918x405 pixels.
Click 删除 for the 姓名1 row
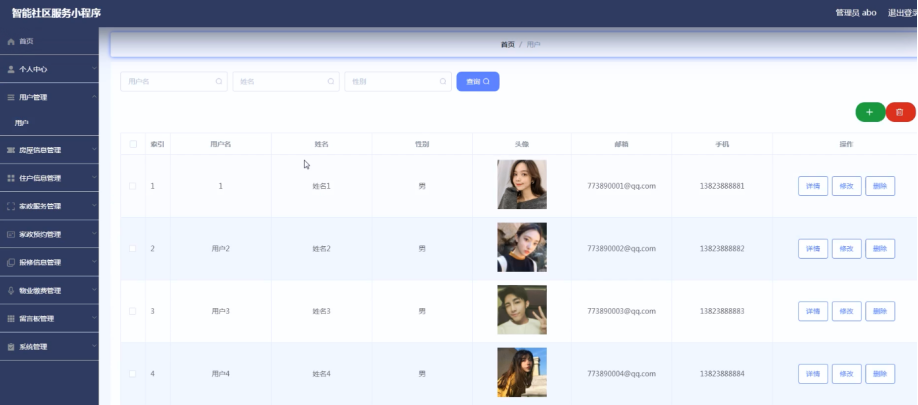tap(880, 186)
